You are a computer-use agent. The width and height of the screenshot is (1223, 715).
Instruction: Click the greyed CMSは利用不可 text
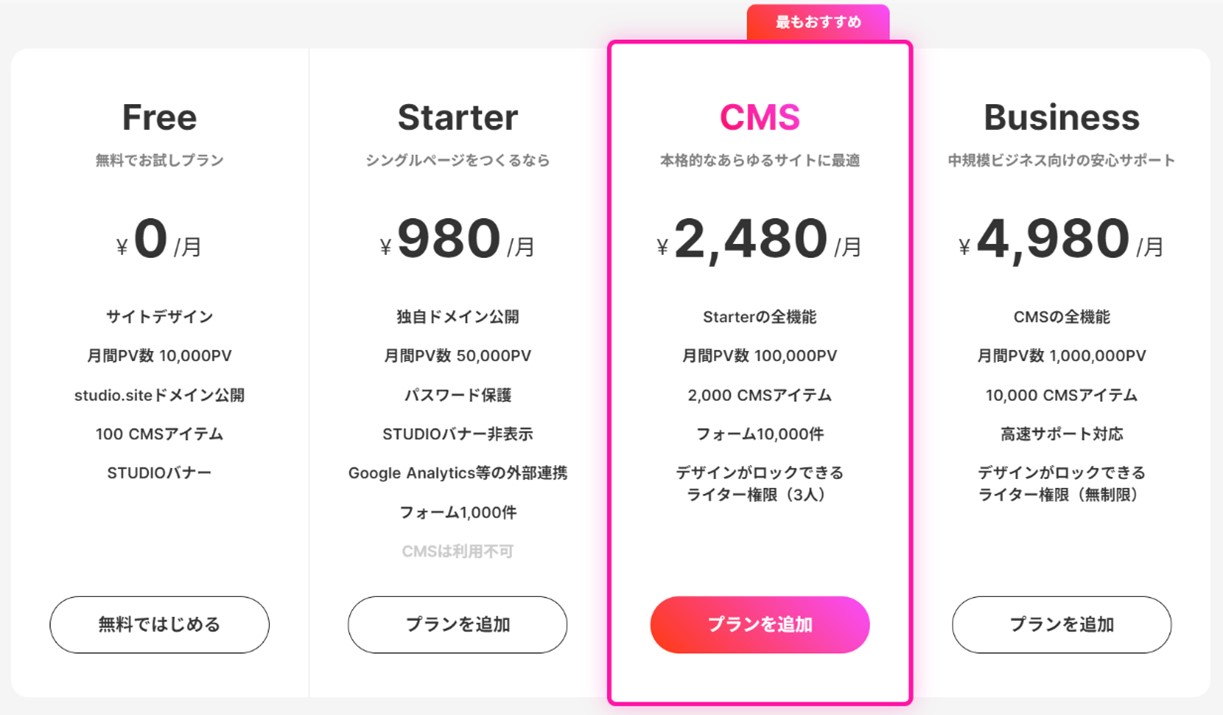click(x=457, y=552)
